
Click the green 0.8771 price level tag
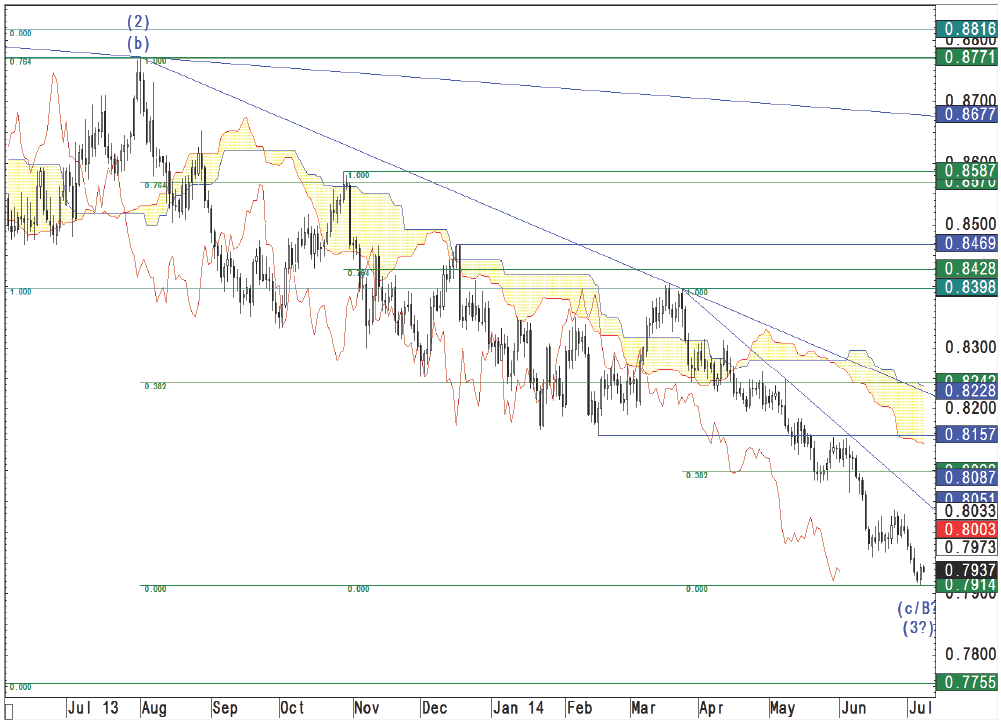pyautogui.click(x=967, y=59)
